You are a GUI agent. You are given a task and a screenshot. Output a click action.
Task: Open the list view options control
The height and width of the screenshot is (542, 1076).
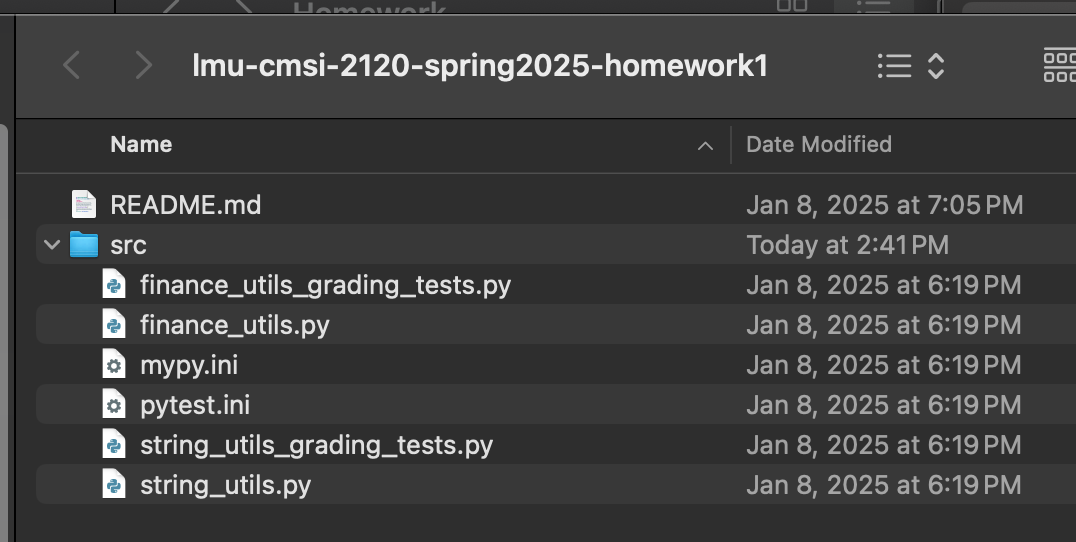click(912, 67)
